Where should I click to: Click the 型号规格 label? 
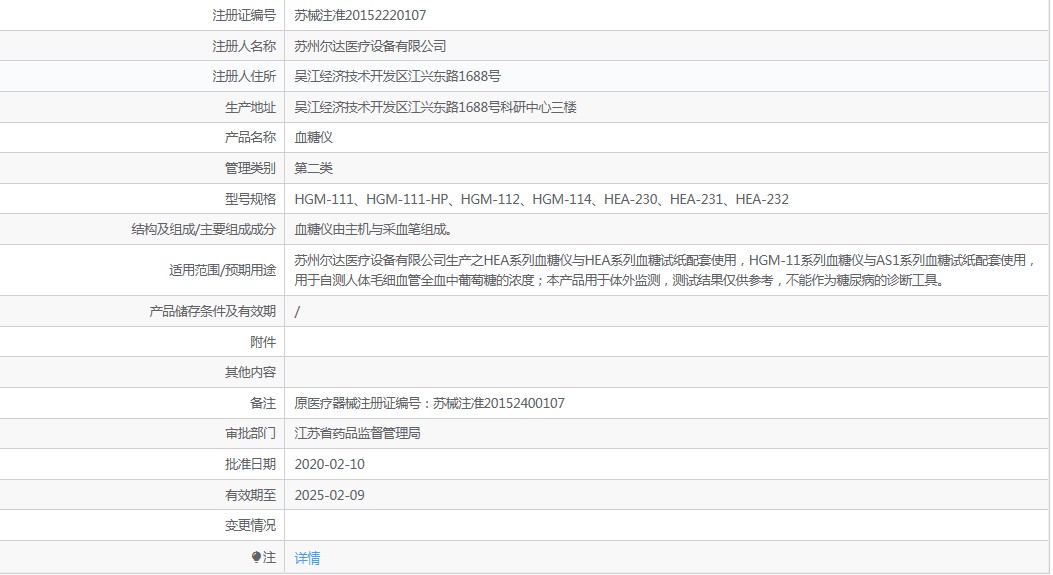pos(250,199)
